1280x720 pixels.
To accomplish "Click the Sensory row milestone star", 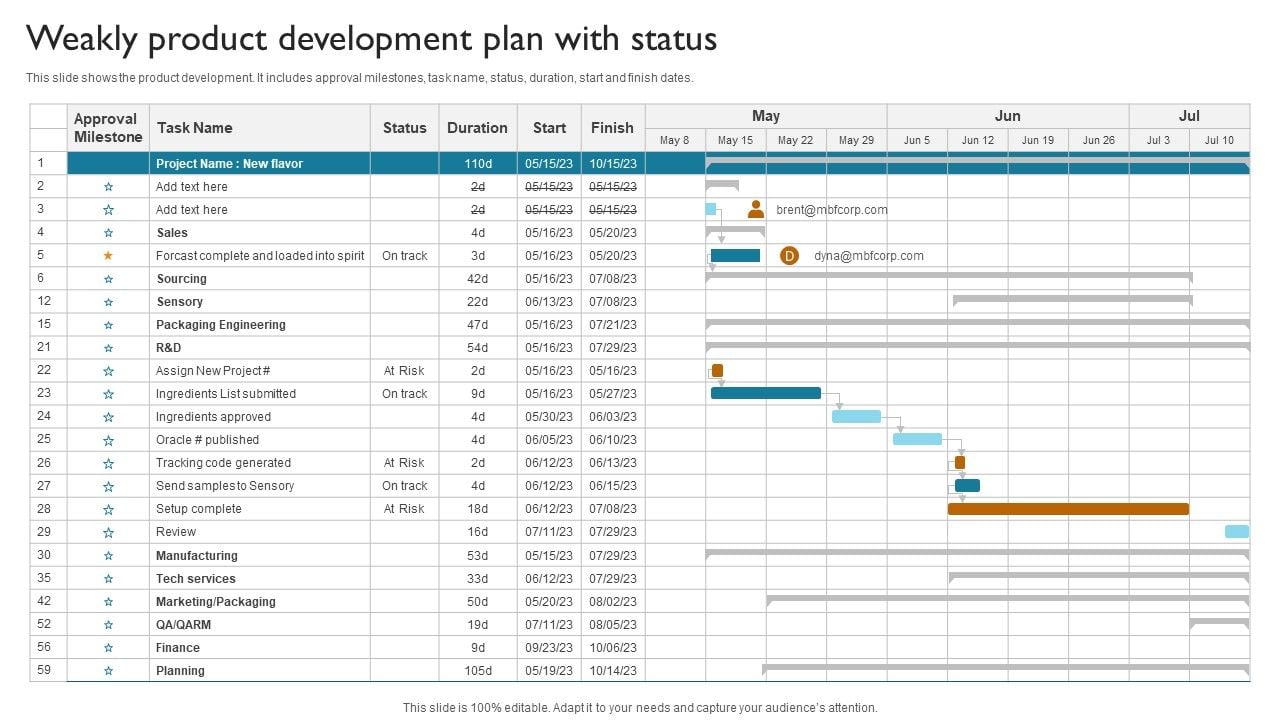I will pos(108,302).
